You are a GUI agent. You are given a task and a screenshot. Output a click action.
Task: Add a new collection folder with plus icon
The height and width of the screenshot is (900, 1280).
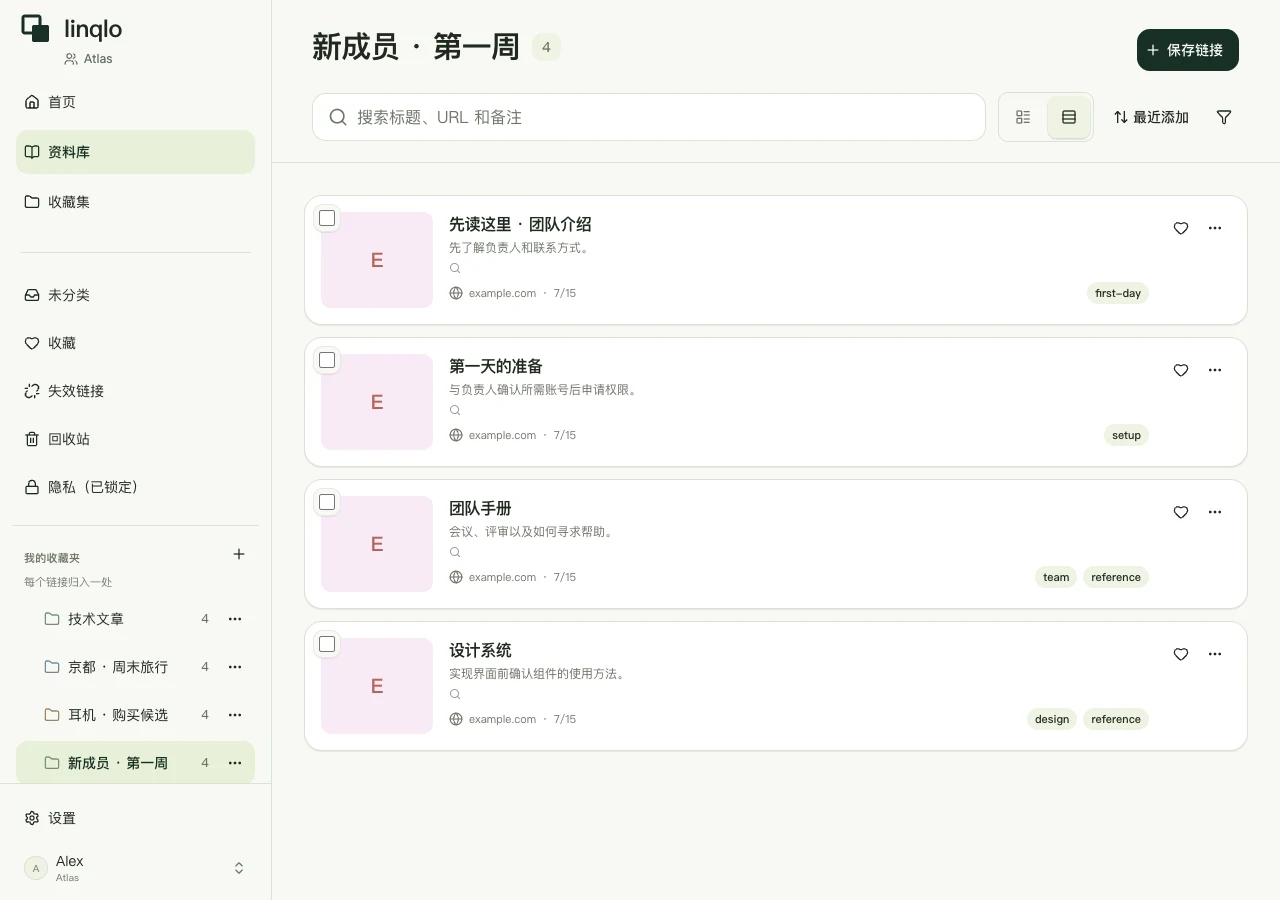tap(239, 554)
